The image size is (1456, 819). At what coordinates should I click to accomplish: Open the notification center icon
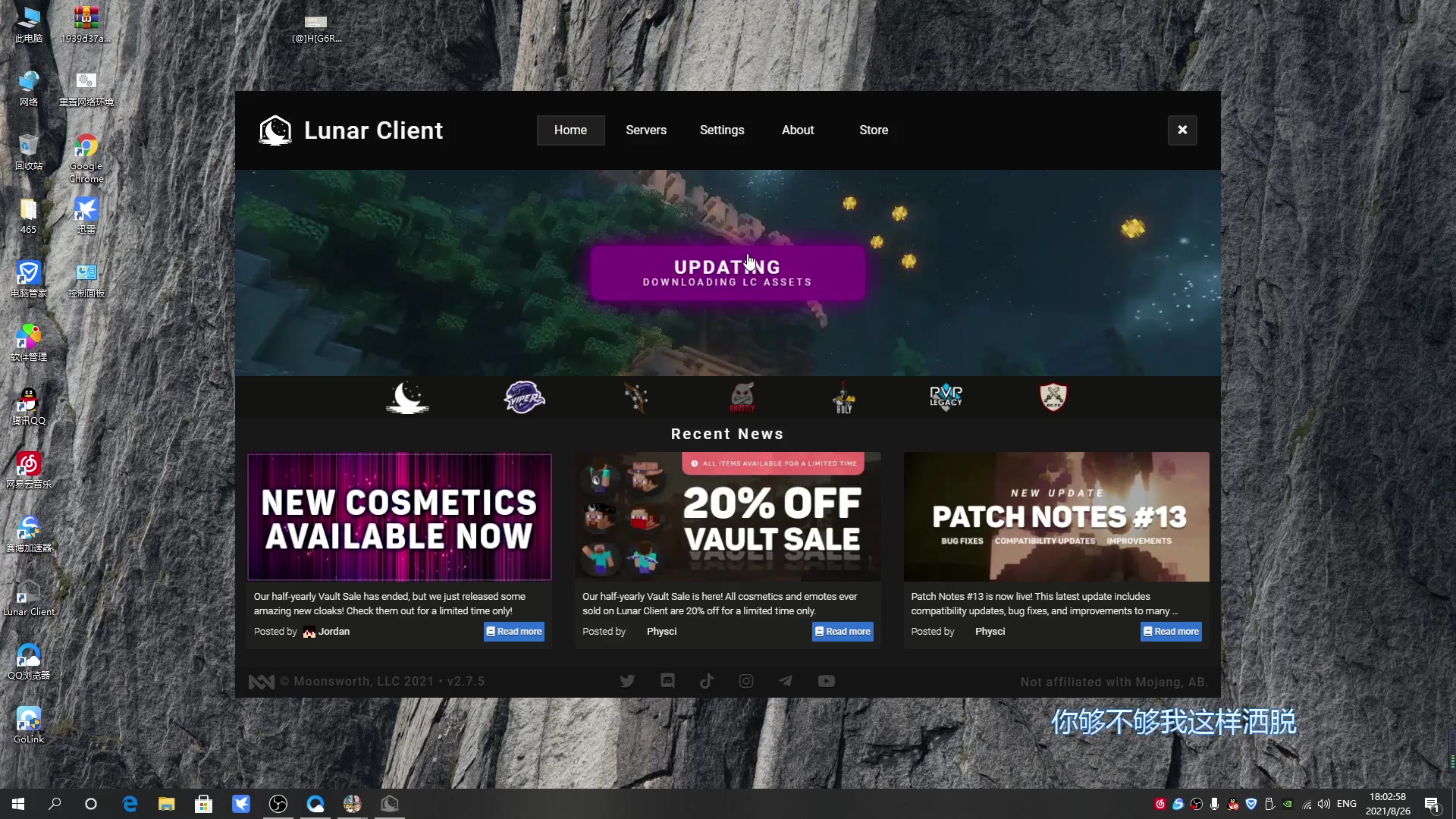point(1432,804)
